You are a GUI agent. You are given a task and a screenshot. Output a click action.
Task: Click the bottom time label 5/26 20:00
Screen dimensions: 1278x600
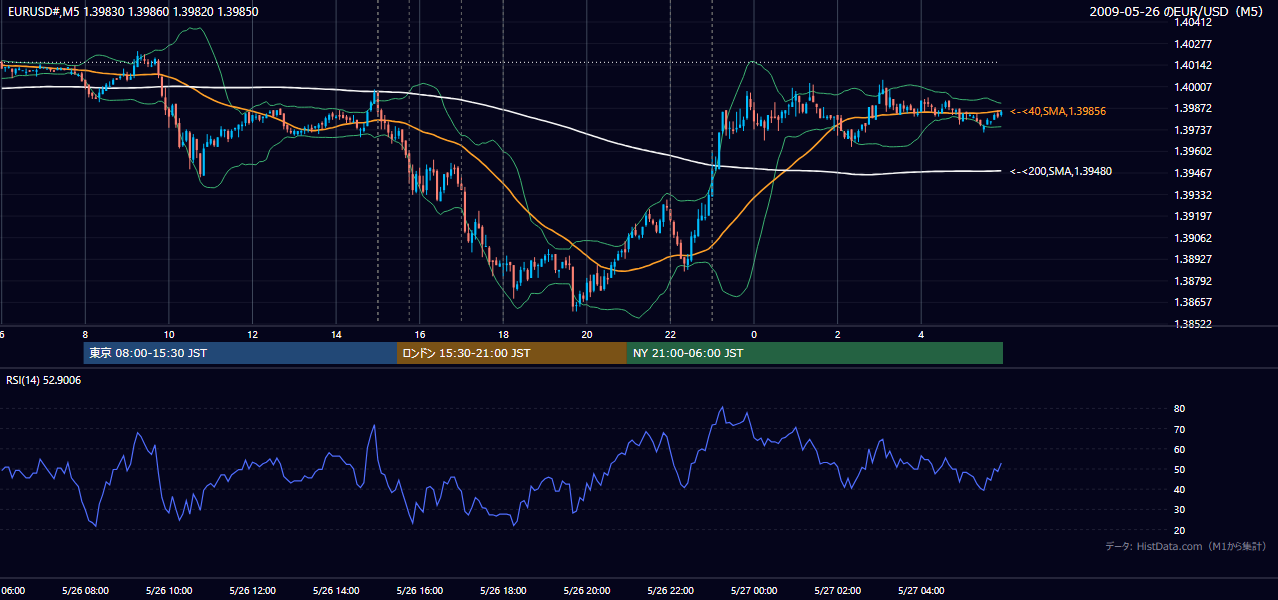[x=587, y=591]
